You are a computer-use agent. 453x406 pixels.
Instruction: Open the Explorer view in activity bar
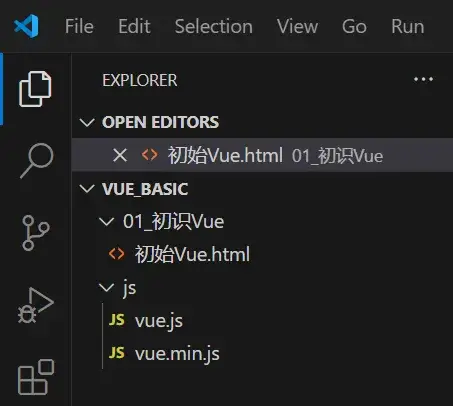[35, 89]
